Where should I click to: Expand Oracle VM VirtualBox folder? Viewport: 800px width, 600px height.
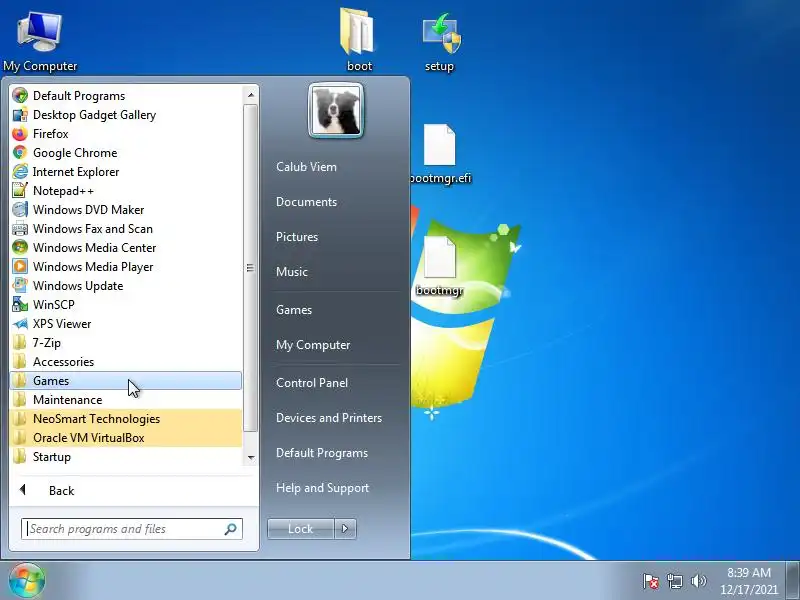pyautogui.click(x=126, y=438)
